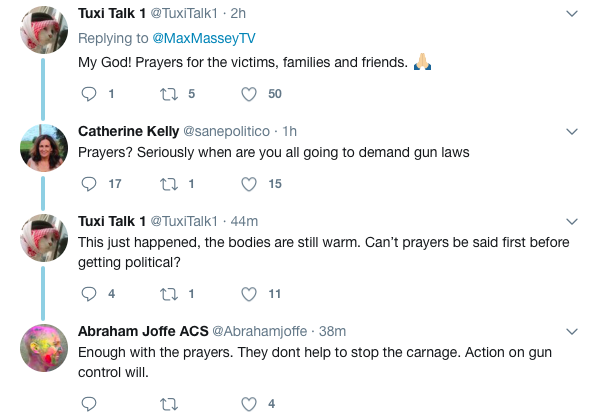Retweet Abraham Joffe's gun control tweet
Image resolution: width=603 pixels, height=412 pixels.
pyautogui.click(x=169, y=404)
